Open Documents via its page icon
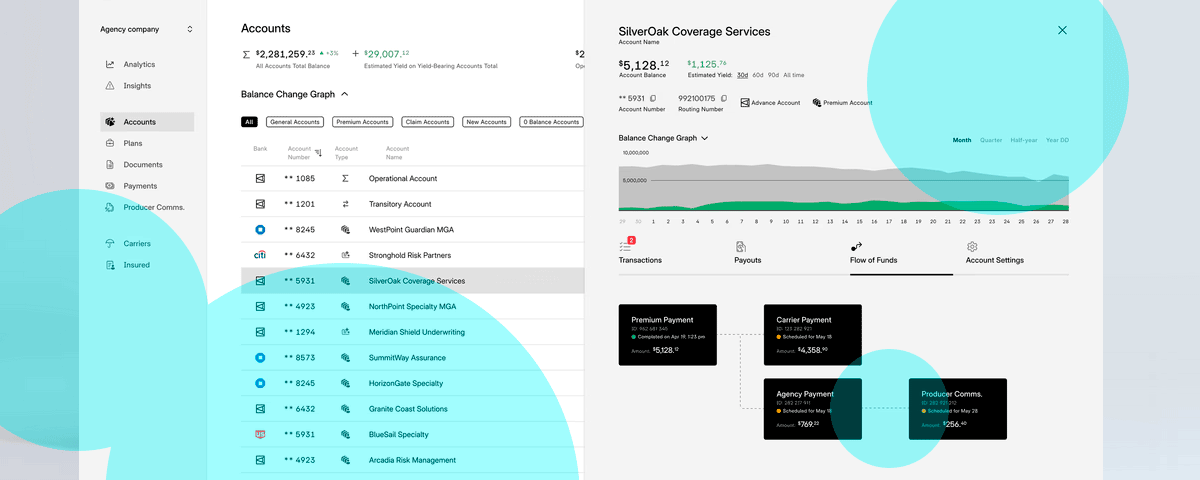 tap(110, 165)
